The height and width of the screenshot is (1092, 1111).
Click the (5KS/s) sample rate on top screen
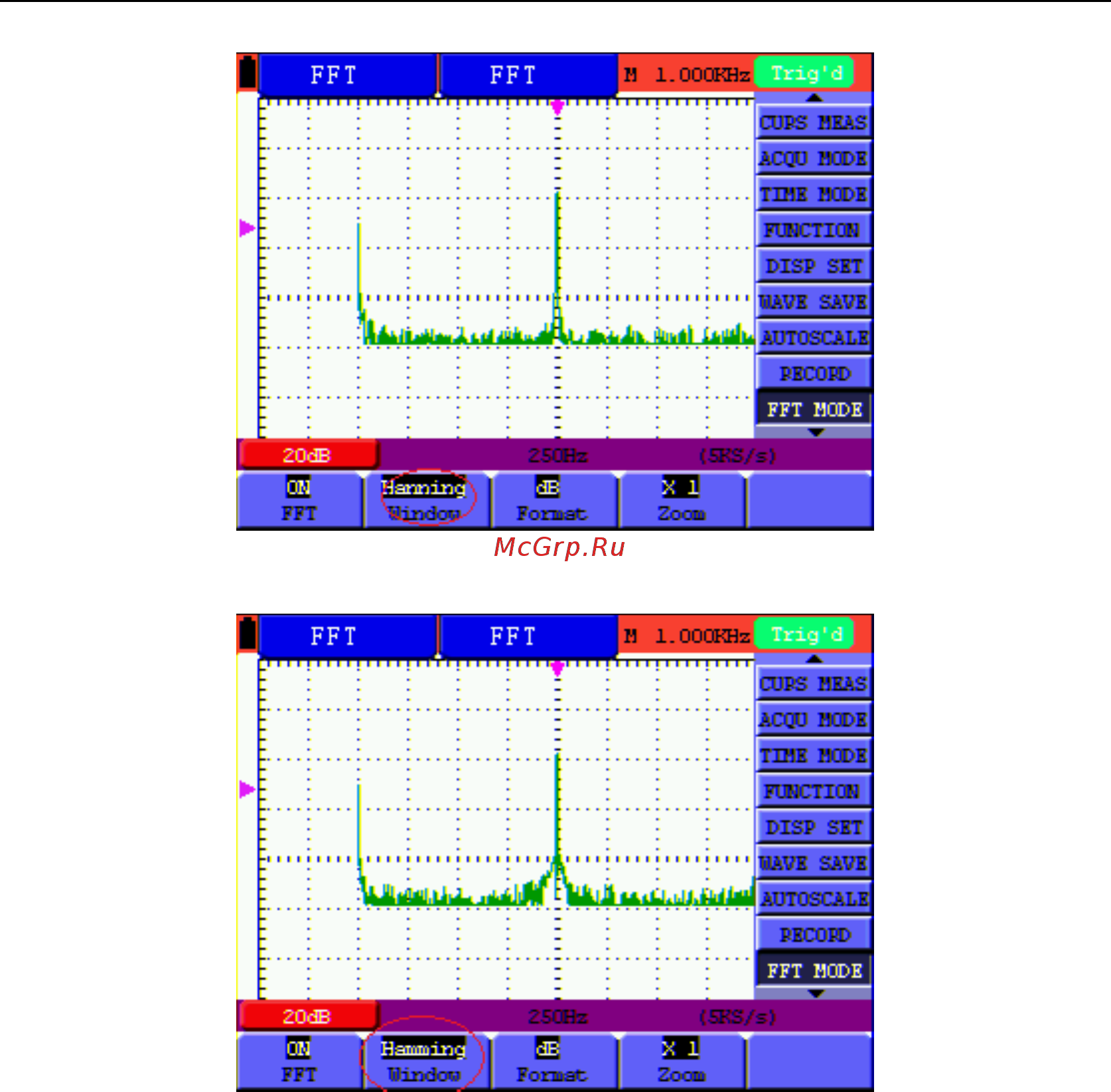pos(737,456)
